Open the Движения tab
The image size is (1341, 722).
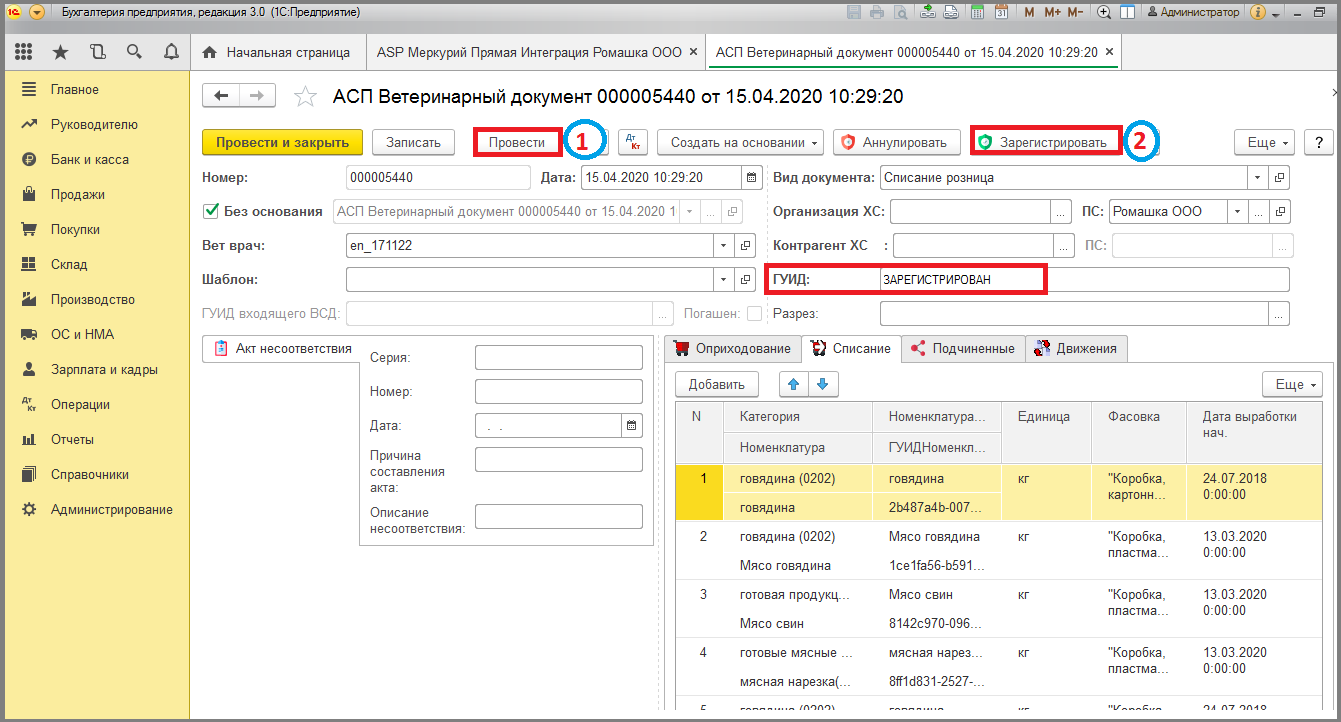(x=1077, y=349)
